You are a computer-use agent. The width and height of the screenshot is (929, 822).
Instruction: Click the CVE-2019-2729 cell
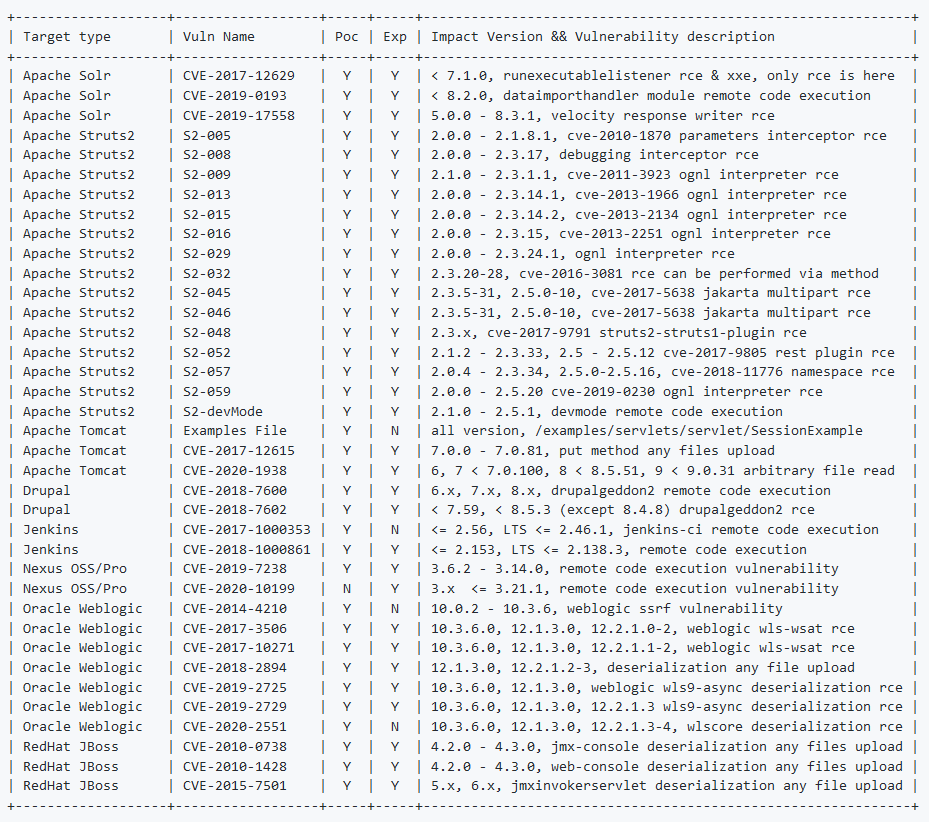(235, 707)
